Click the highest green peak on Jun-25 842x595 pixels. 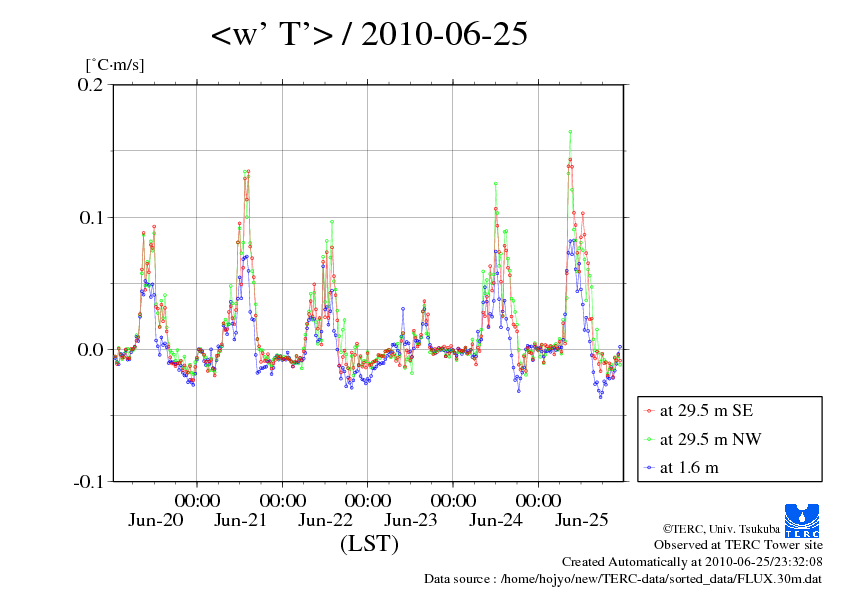tap(570, 132)
